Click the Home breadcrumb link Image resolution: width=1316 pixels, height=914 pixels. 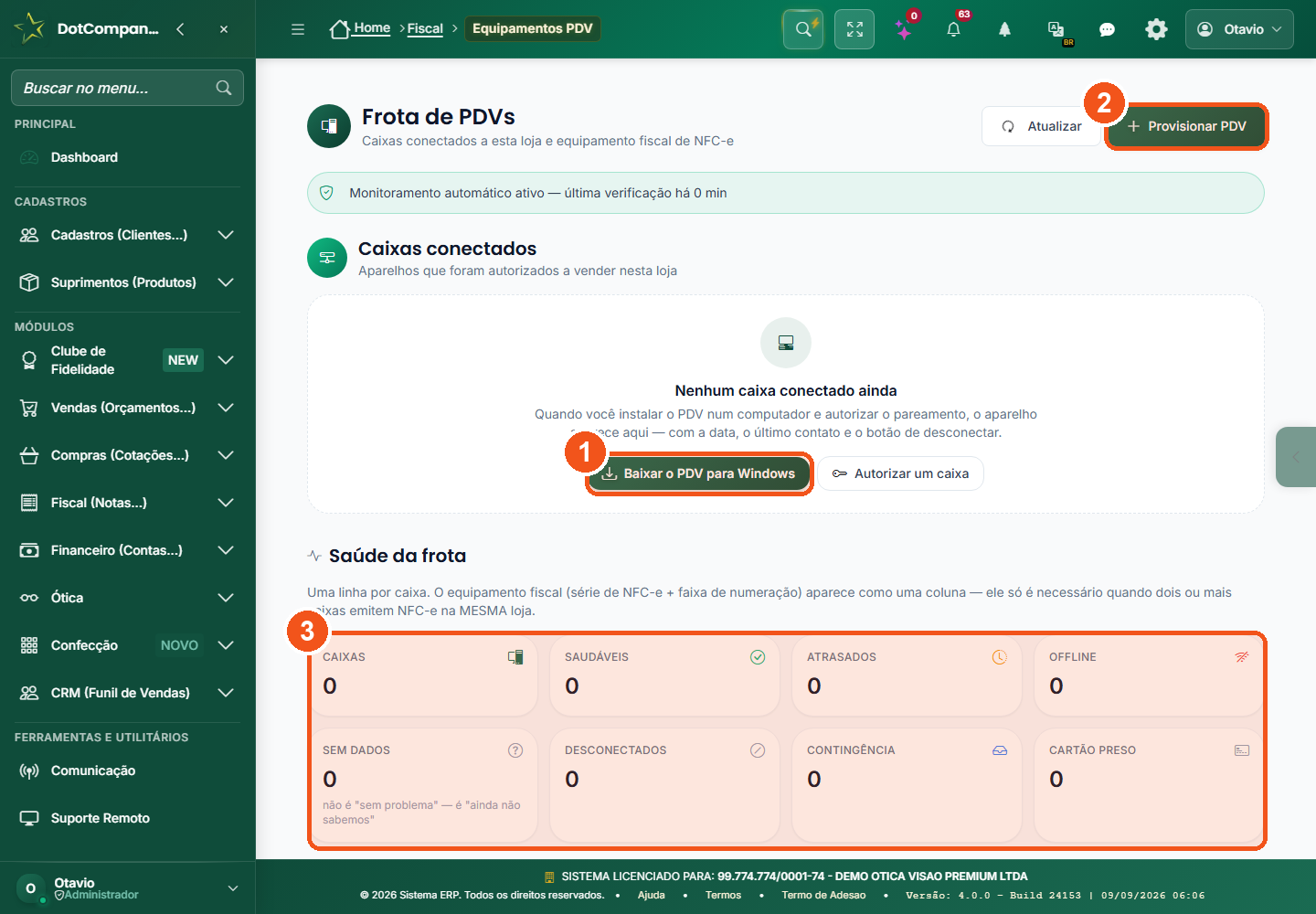pyautogui.click(x=372, y=28)
